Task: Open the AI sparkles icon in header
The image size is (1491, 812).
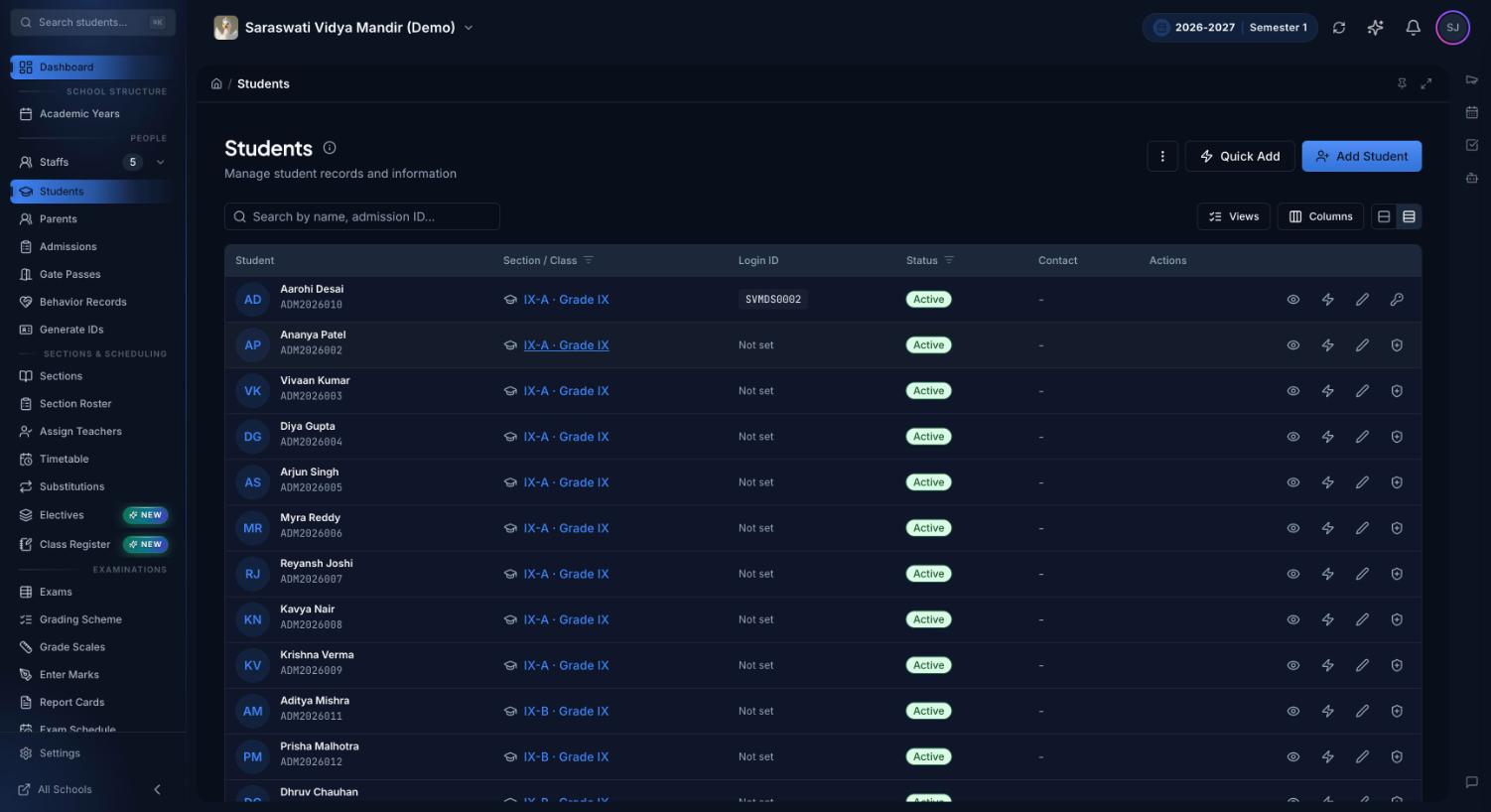Action: [1375, 28]
